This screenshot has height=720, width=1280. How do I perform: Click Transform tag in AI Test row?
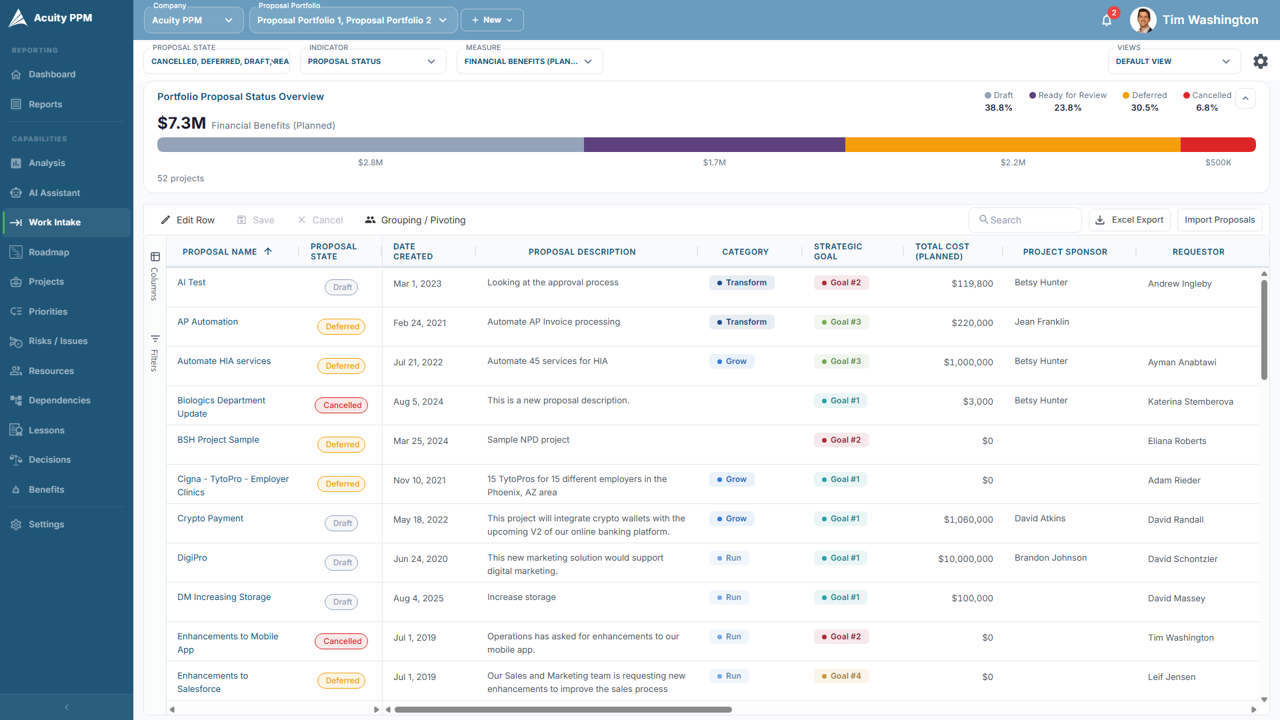[742, 283]
